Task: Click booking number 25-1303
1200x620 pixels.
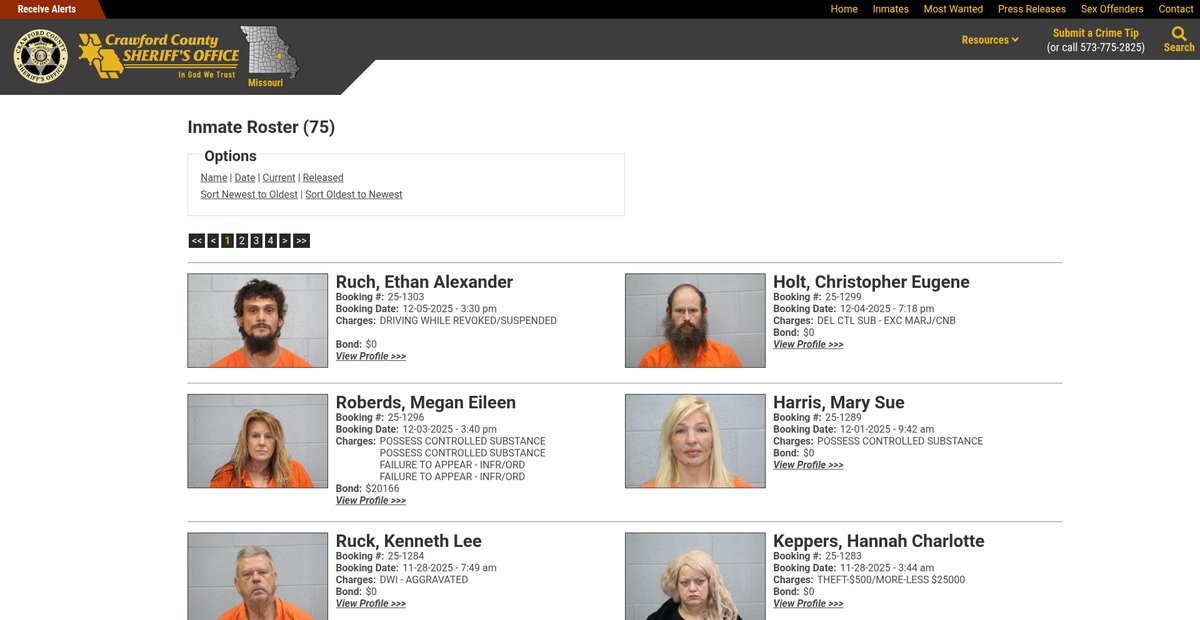Action: click(406, 297)
